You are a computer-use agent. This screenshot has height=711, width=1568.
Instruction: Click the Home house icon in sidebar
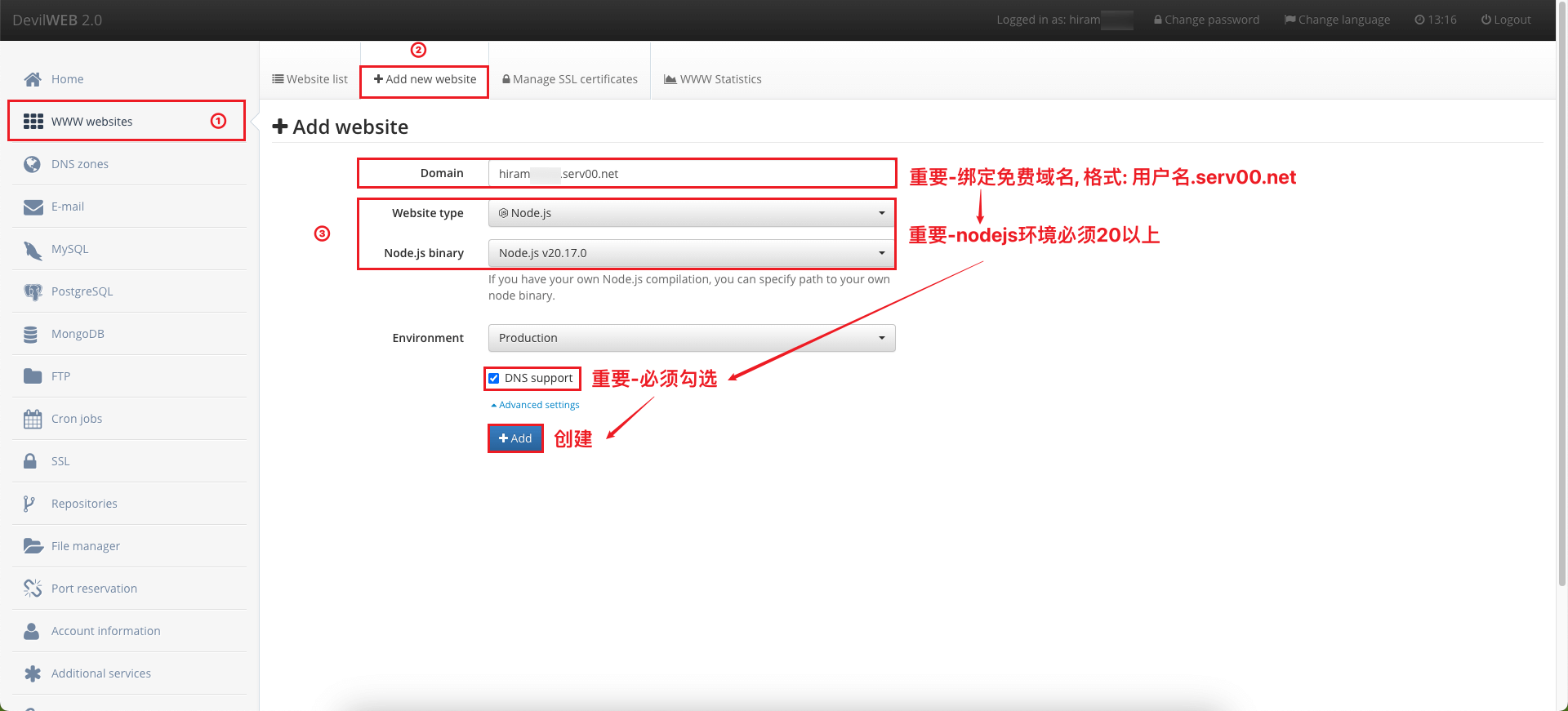pyautogui.click(x=33, y=79)
